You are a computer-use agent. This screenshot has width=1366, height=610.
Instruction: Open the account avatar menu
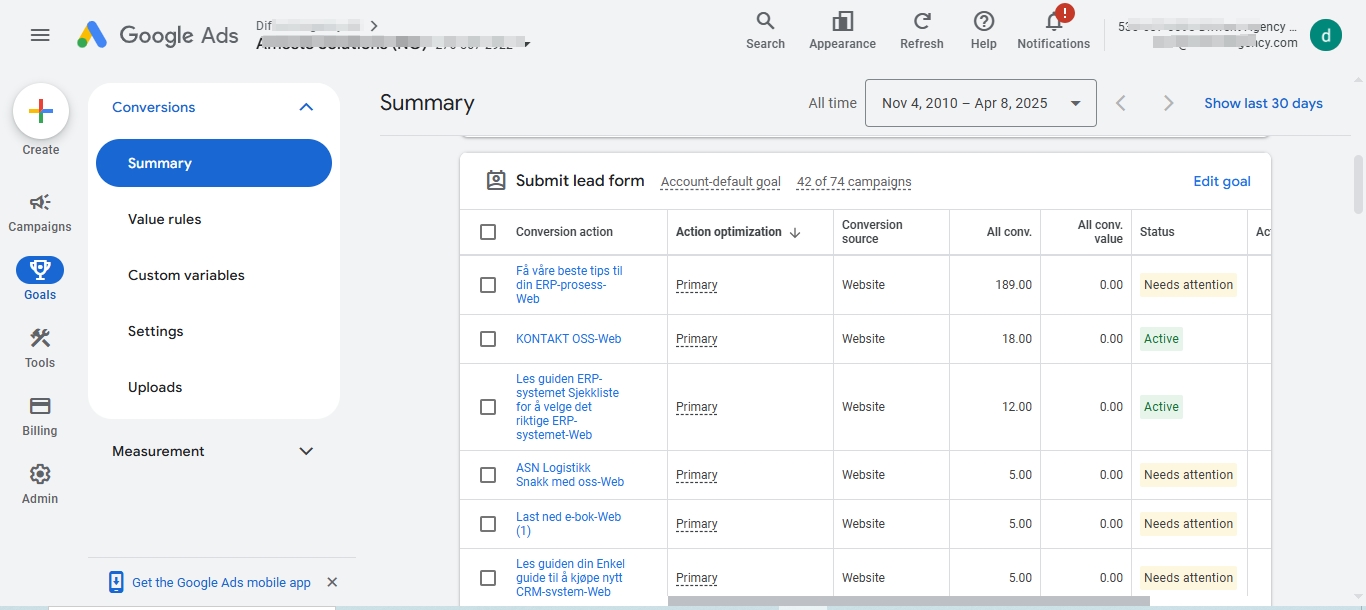pyautogui.click(x=1326, y=35)
